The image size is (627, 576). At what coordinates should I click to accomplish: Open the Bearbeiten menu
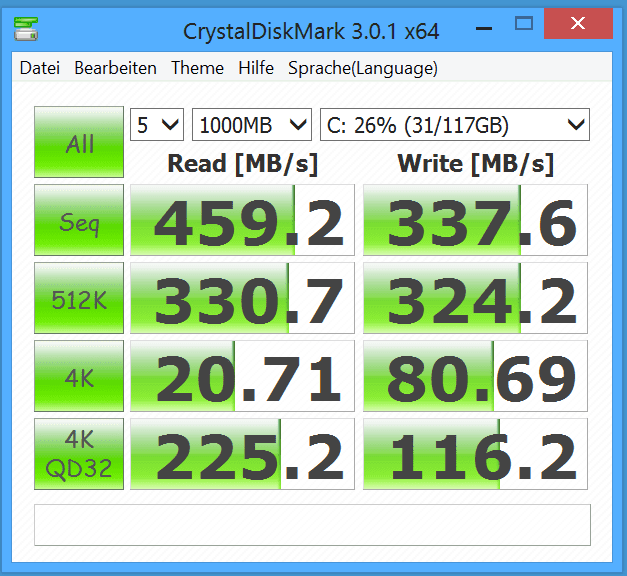click(115, 68)
